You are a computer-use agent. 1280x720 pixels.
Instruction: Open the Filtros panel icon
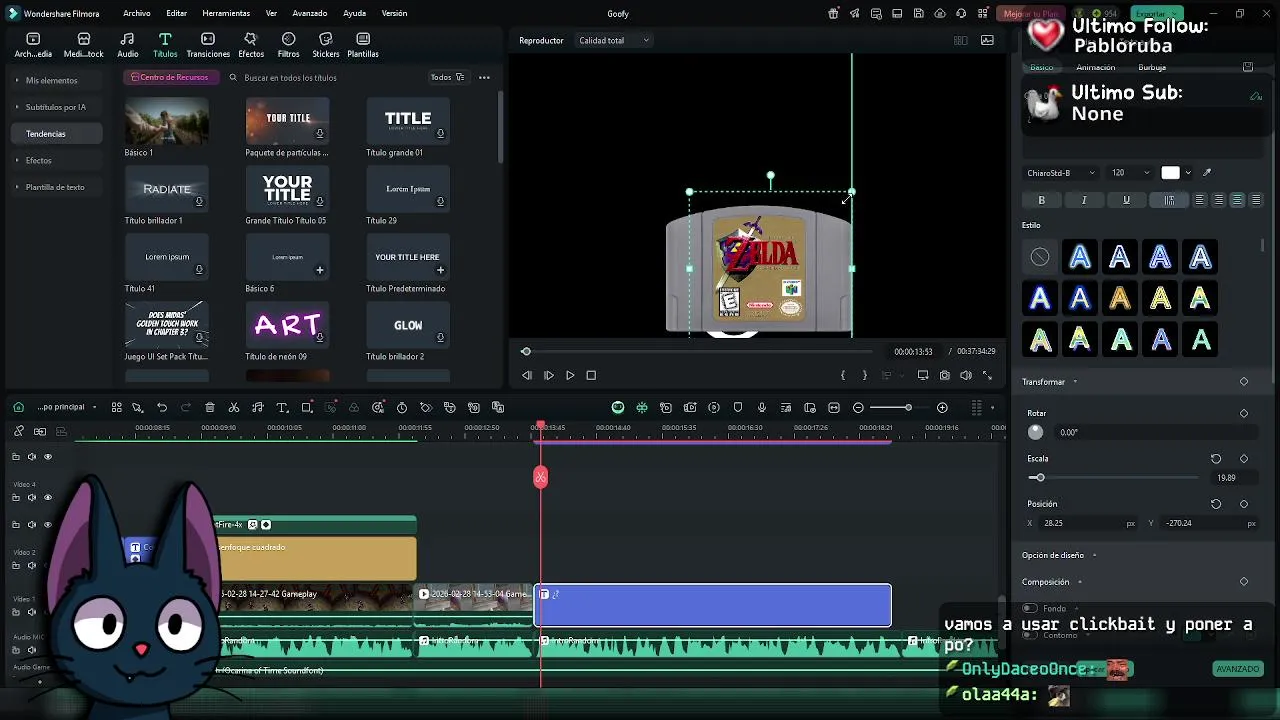[288, 39]
